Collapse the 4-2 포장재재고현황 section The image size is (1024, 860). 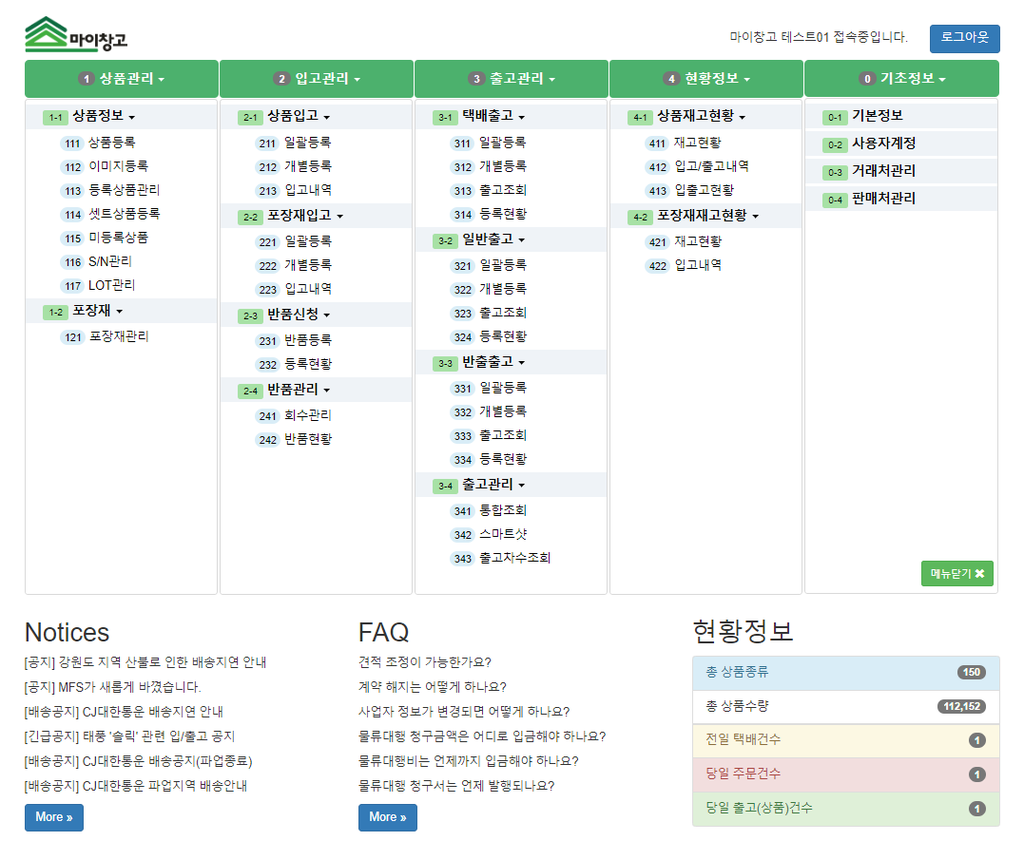[705, 215]
